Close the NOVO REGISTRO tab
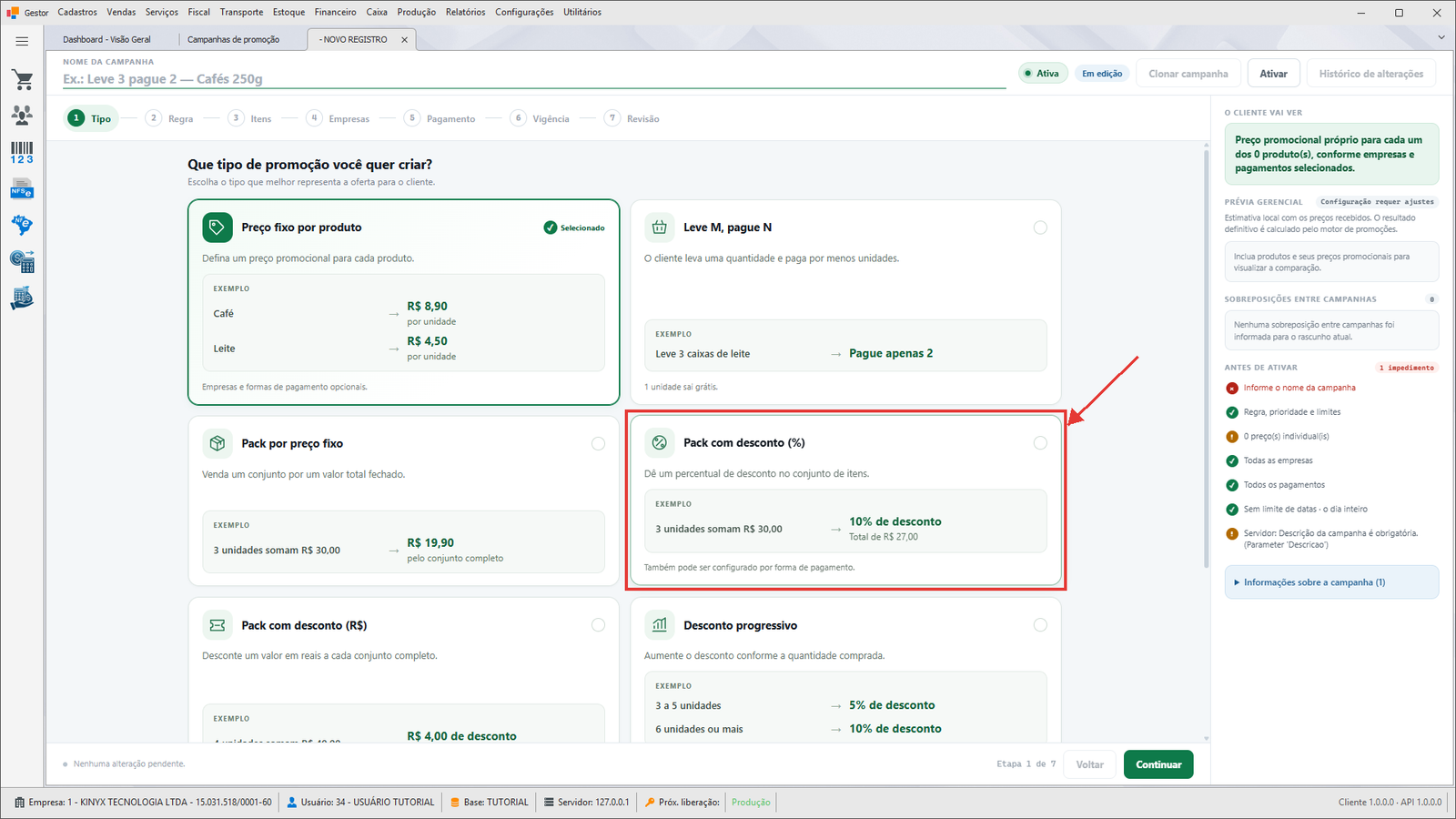Viewport: 1456px width, 819px height. point(405,40)
